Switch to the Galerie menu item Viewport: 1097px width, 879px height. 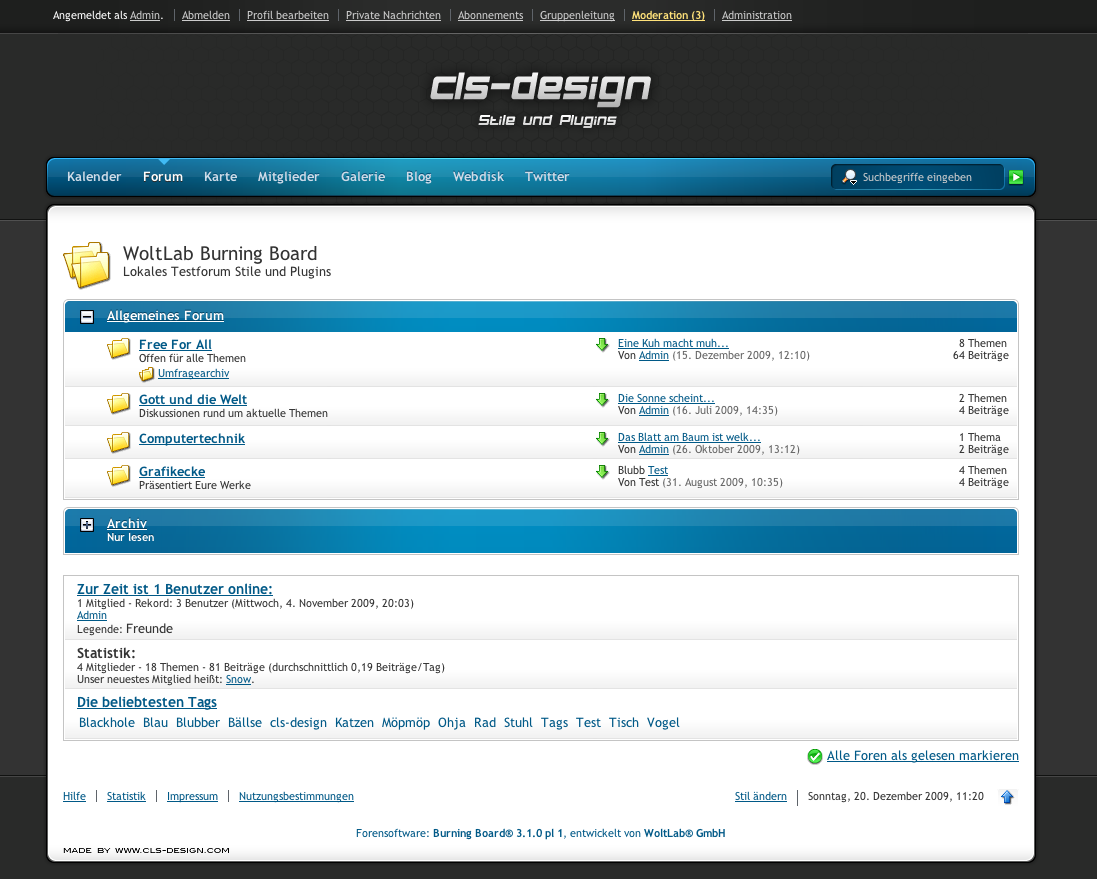tap(362, 177)
